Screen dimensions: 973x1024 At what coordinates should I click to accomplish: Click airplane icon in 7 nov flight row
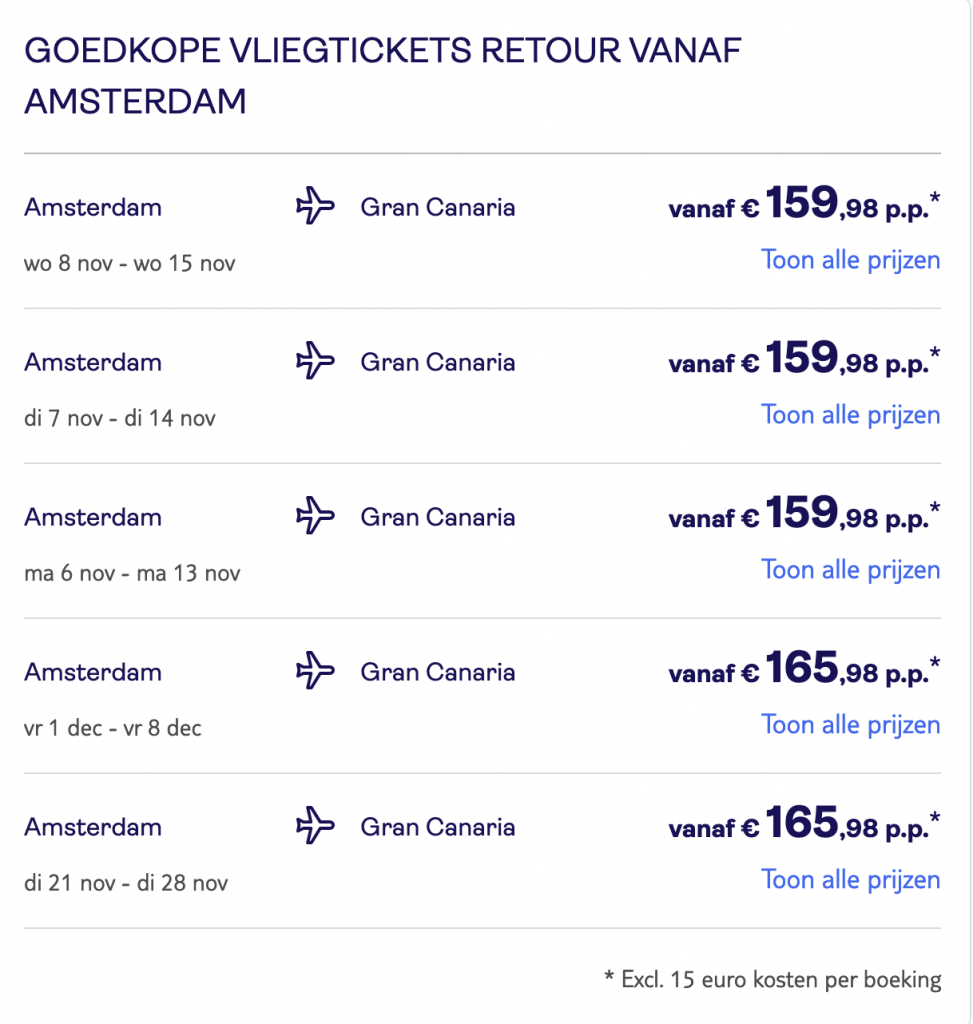pos(315,362)
